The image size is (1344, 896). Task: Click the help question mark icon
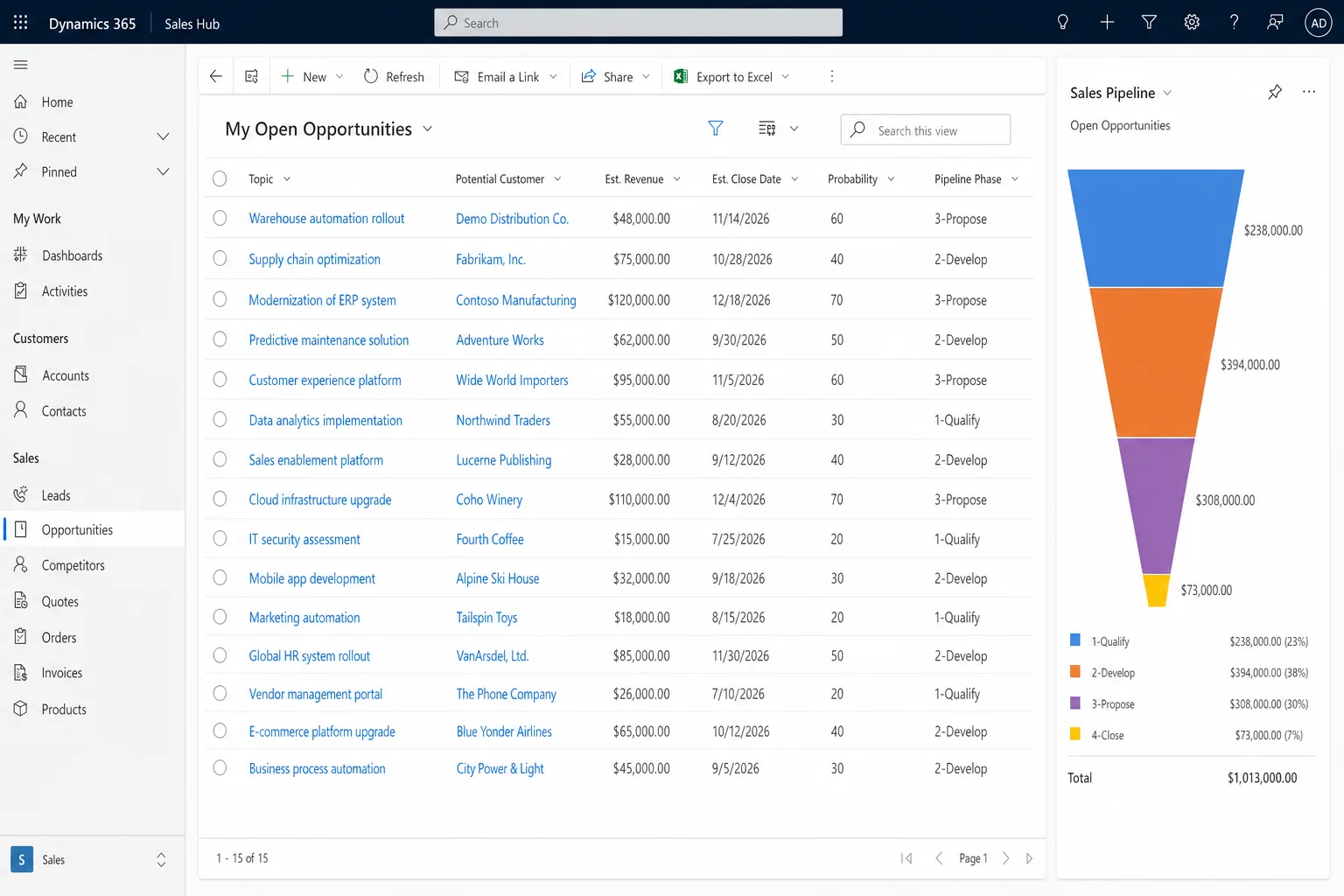point(1234,23)
